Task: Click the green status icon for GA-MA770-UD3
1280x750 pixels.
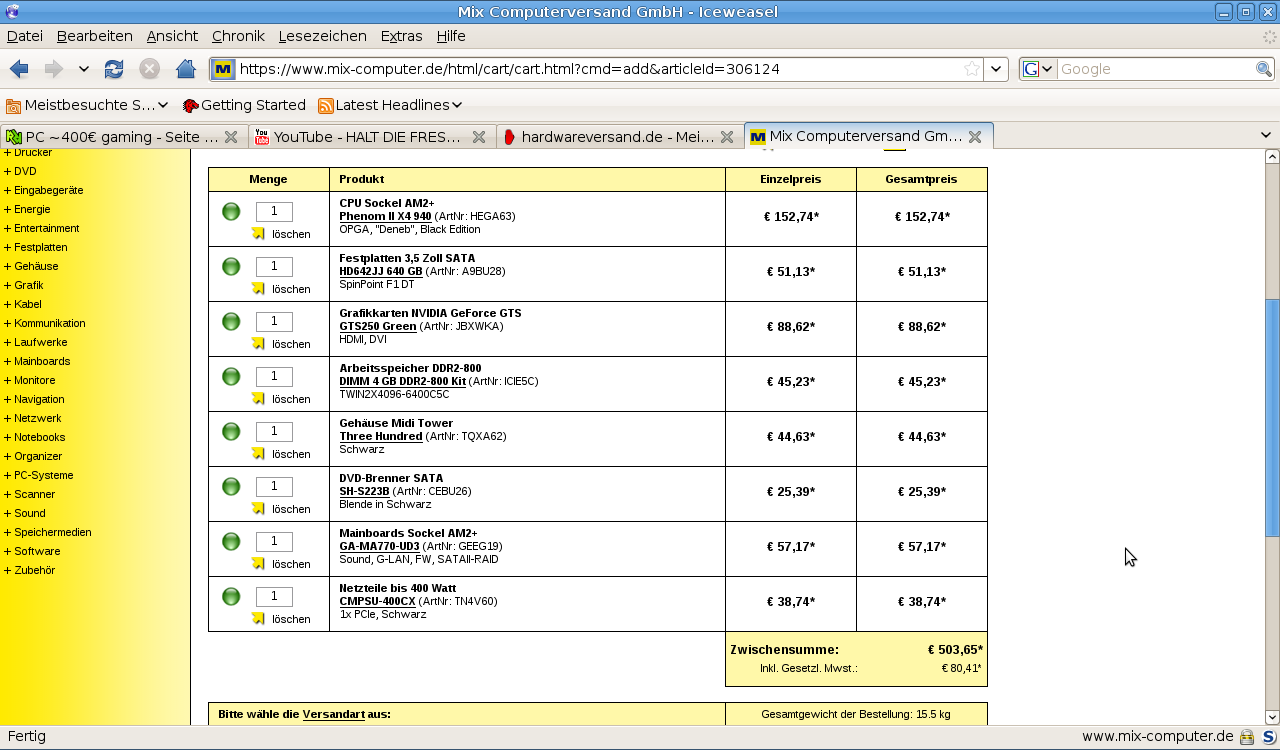Action: tap(231, 541)
